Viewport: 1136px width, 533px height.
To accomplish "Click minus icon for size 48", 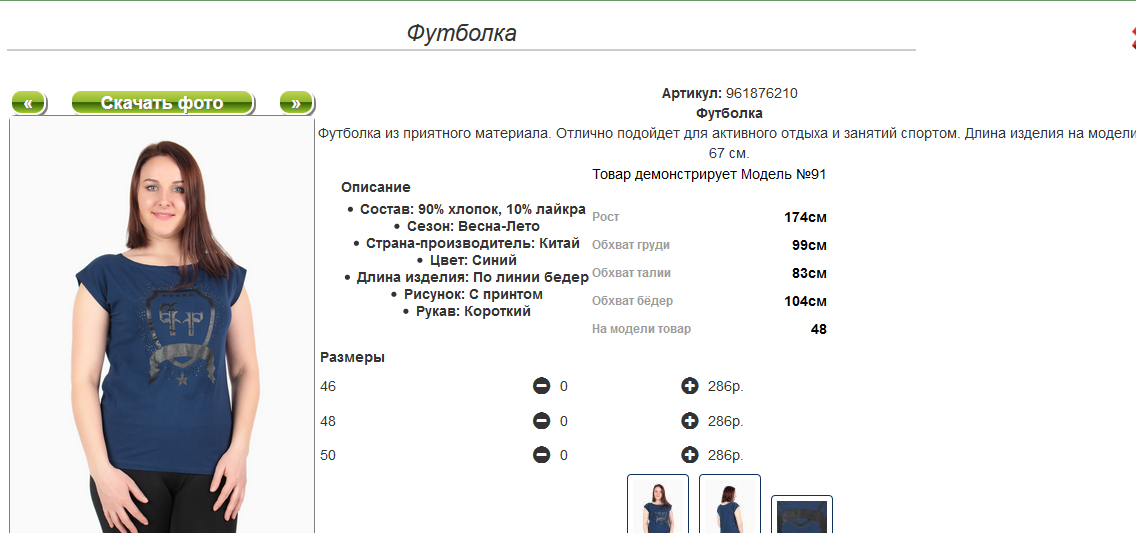I will coord(541,421).
